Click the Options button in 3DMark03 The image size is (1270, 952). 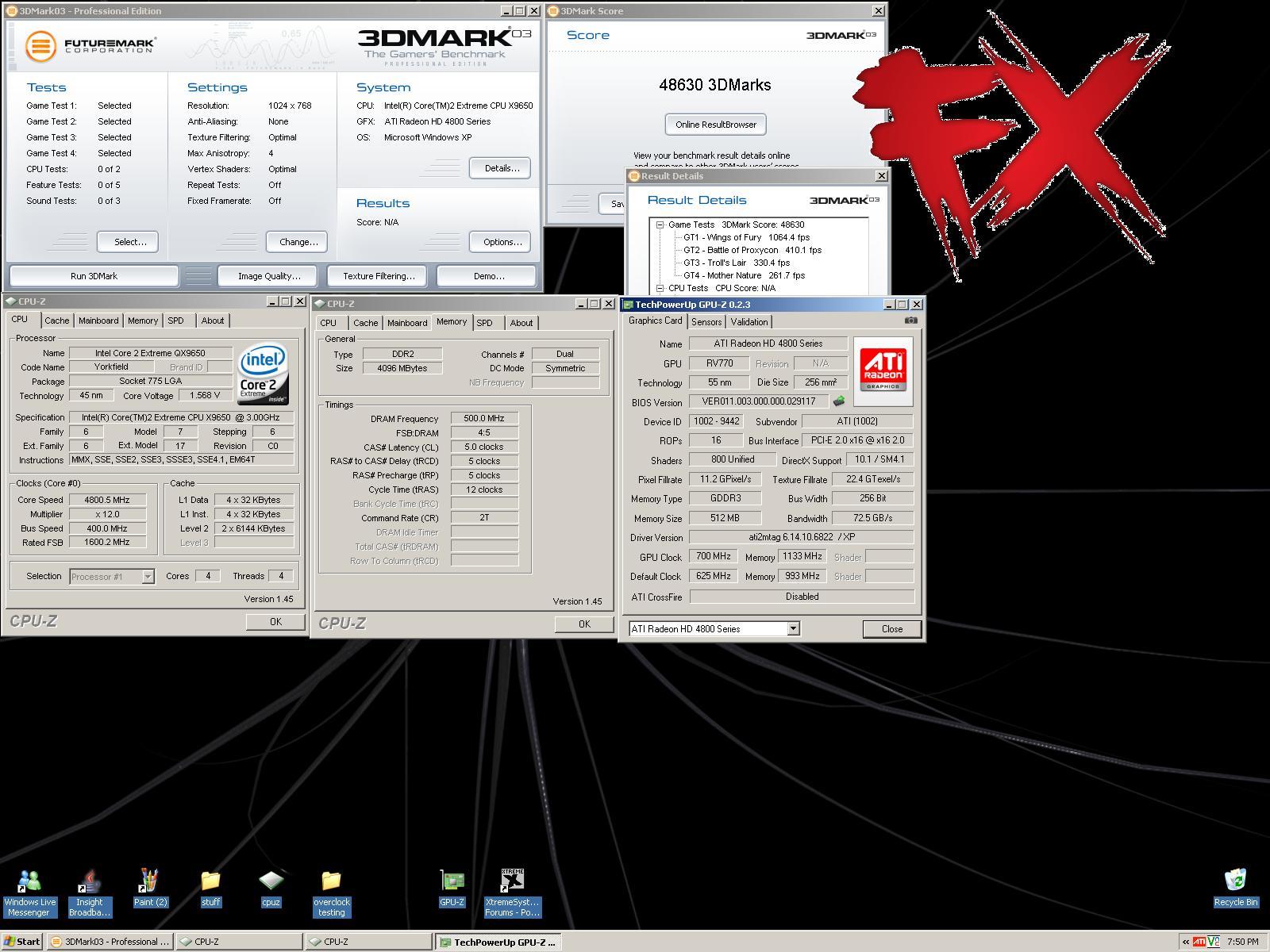[502, 242]
